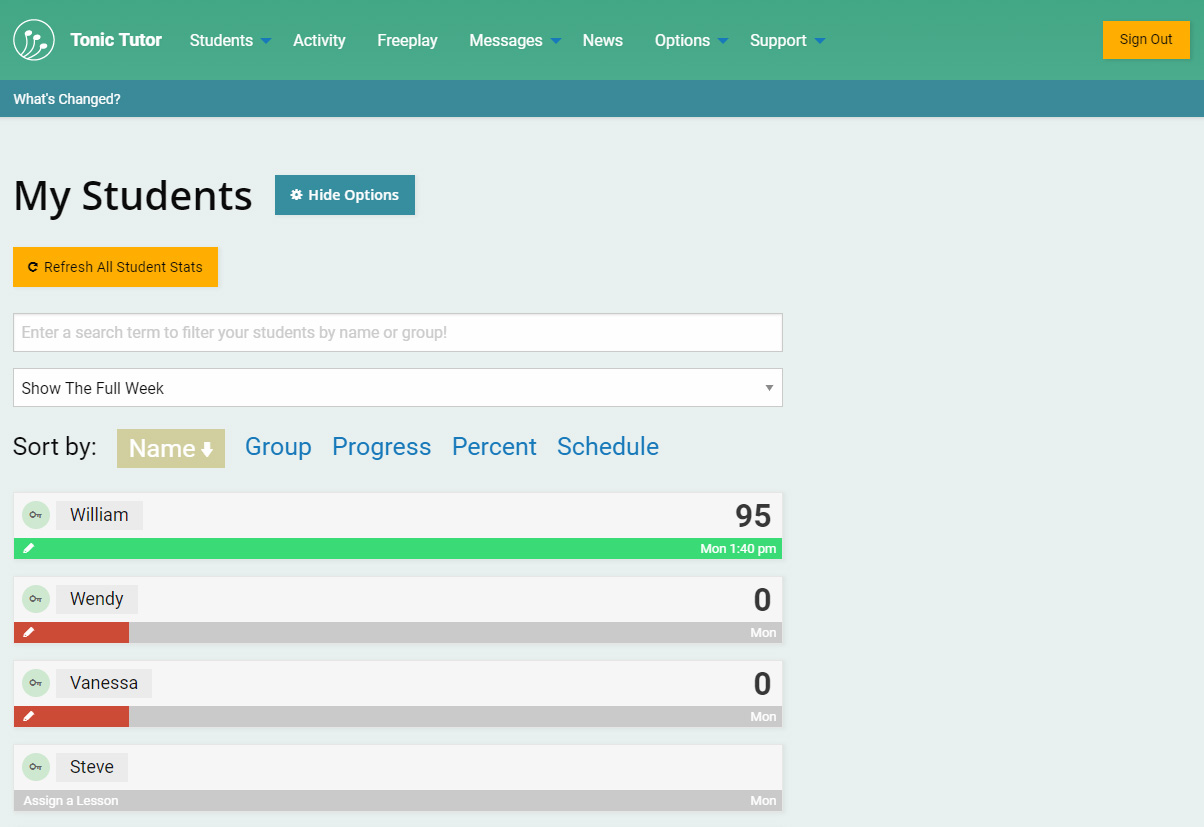1204x827 pixels.
Task: Open the Show The Full Week dropdown
Action: 397,388
